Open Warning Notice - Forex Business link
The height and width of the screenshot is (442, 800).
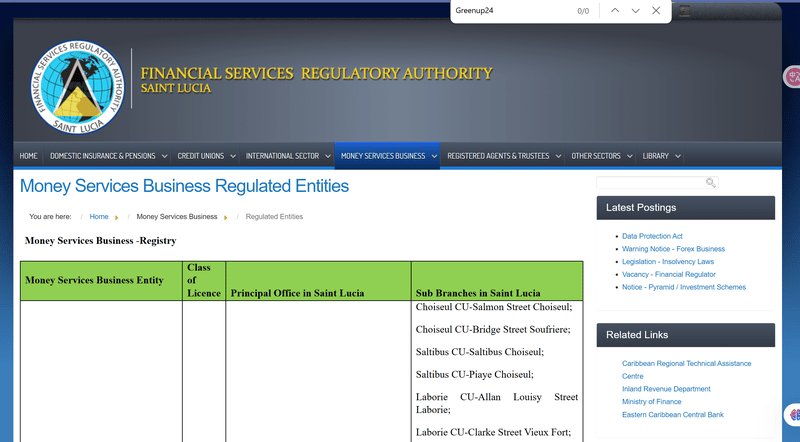(x=673, y=249)
